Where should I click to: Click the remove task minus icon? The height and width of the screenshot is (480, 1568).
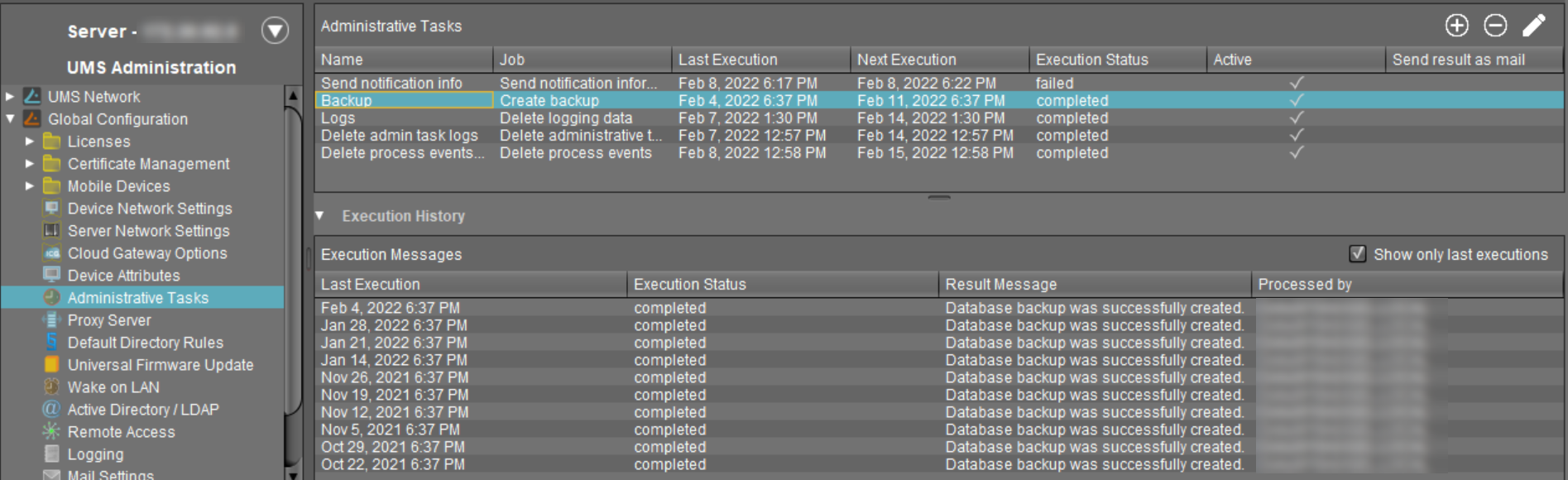(x=1494, y=26)
